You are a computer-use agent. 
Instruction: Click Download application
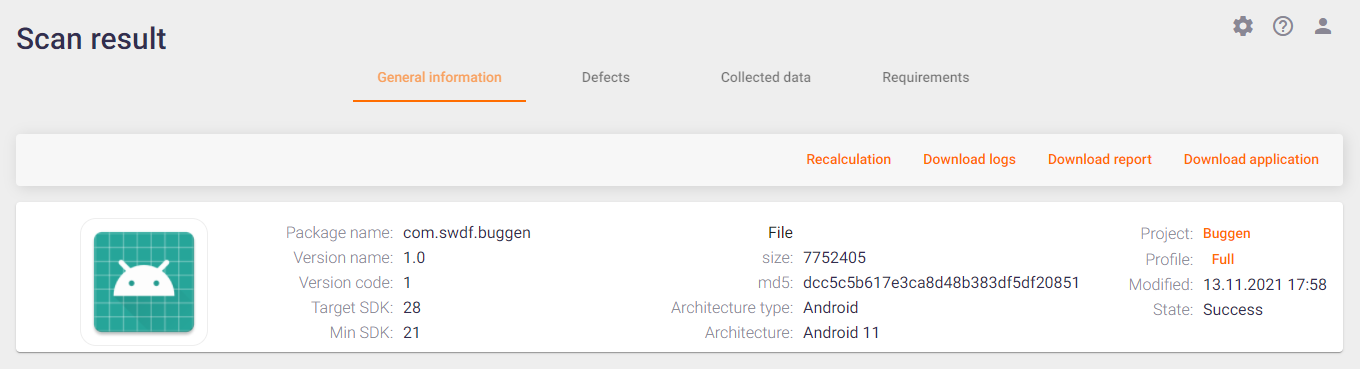pos(1251,159)
